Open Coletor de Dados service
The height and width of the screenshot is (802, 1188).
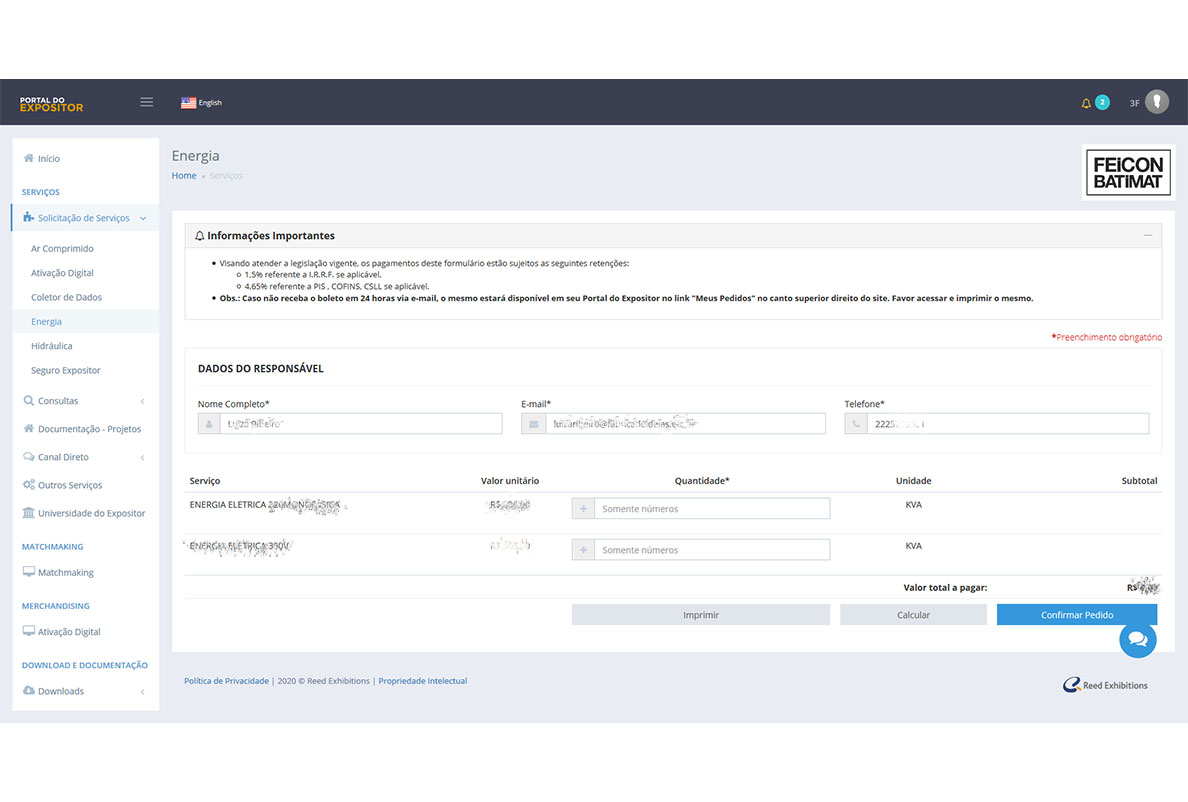(x=66, y=297)
